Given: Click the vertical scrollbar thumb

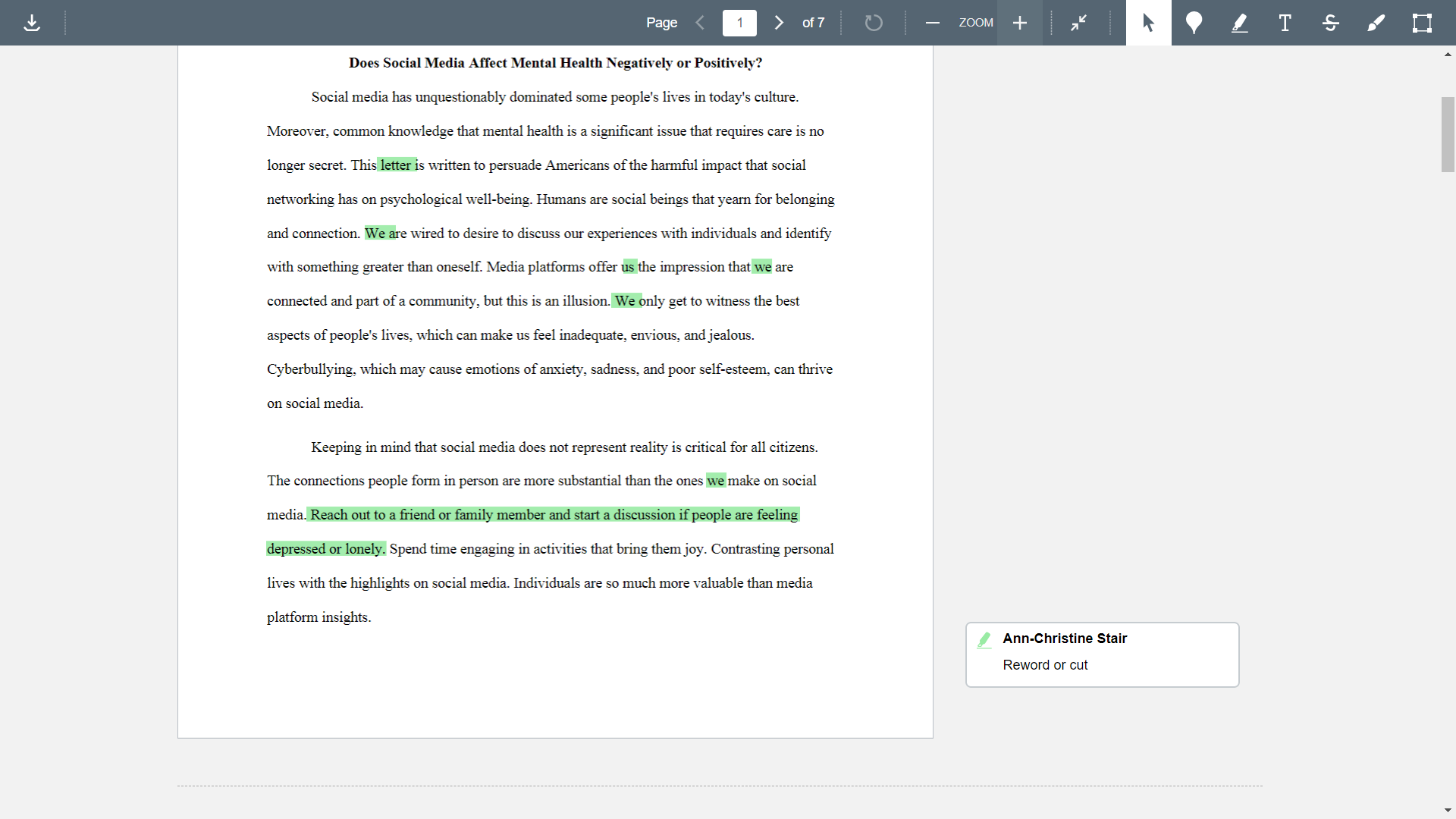Looking at the screenshot, I should click(x=1448, y=134).
